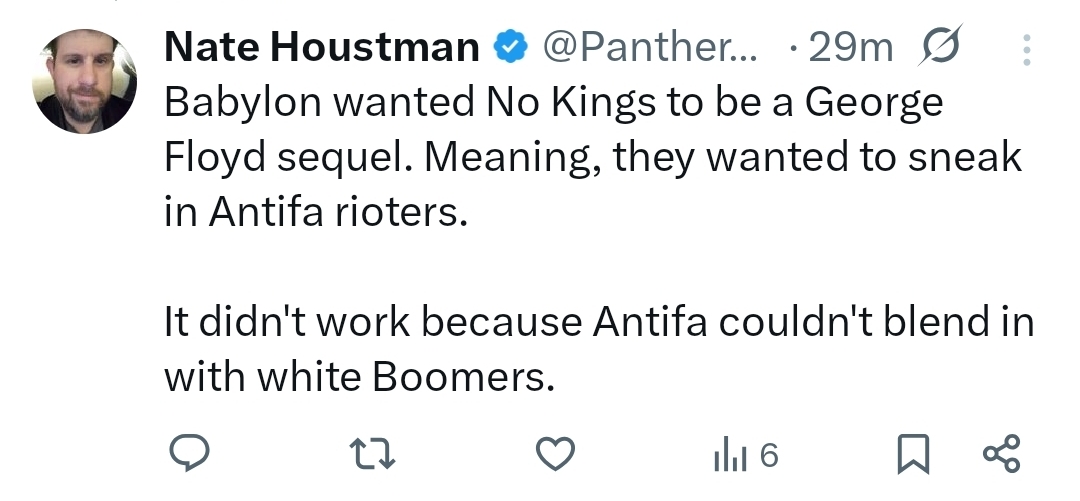This screenshot has width=1080, height=501.
Task: Click the "with white Boomers." line
Action: (x=358, y=378)
